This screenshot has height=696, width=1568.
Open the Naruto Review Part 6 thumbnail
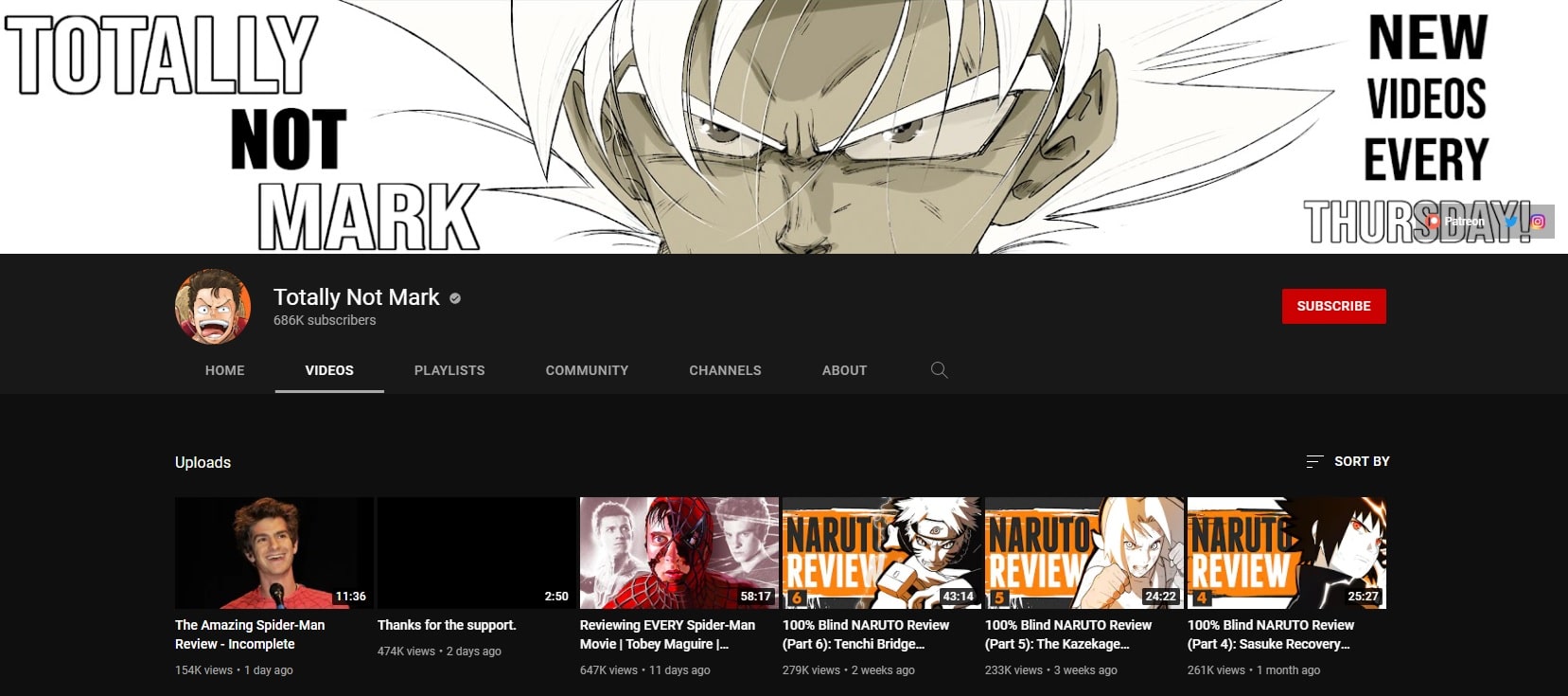882,553
